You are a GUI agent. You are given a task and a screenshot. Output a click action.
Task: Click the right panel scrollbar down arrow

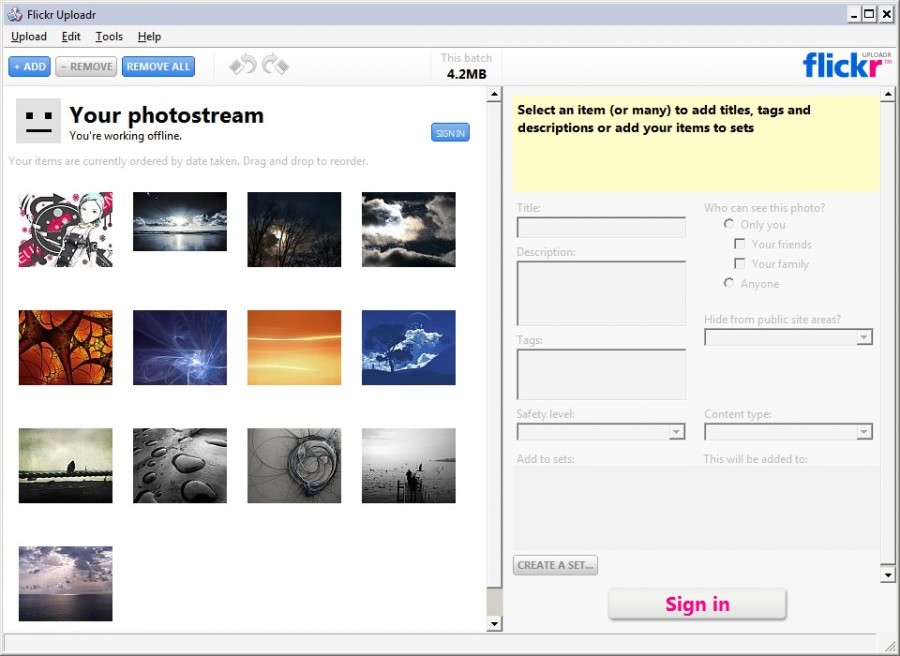coord(888,574)
